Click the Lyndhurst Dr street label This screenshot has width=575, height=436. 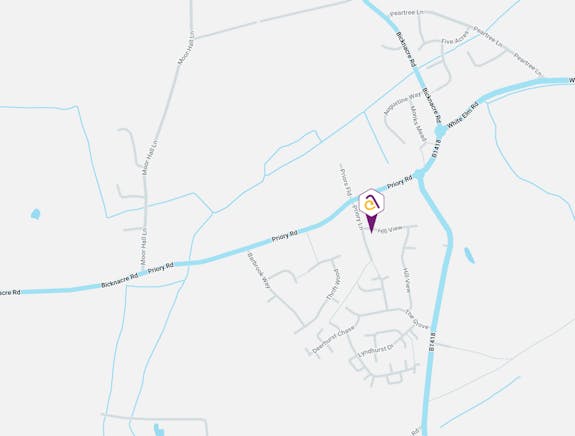[376, 351]
